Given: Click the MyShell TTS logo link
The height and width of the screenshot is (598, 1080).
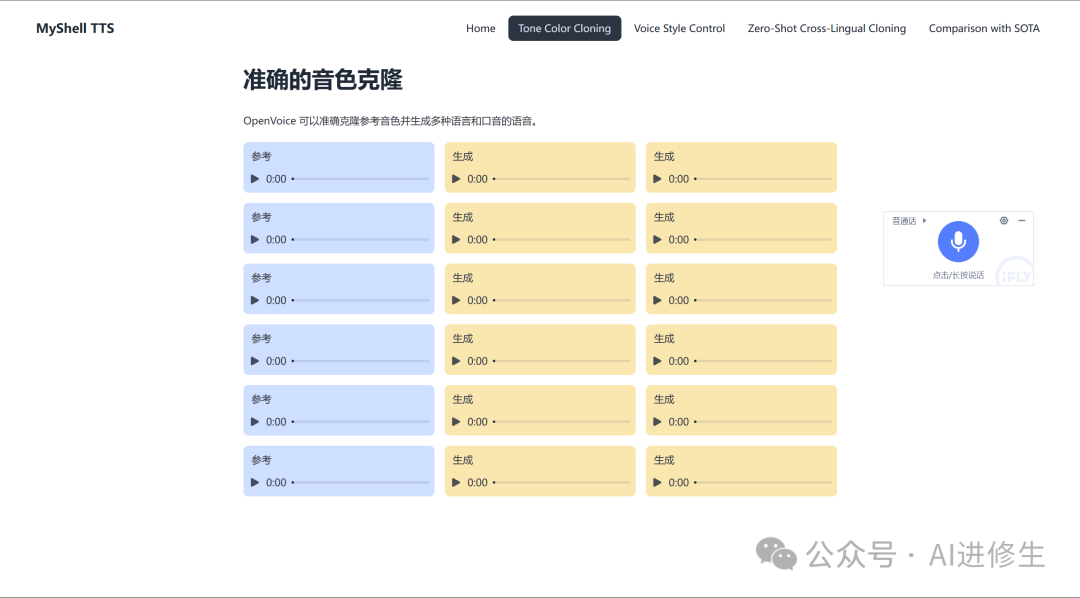Looking at the screenshot, I should tap(75, 28).
